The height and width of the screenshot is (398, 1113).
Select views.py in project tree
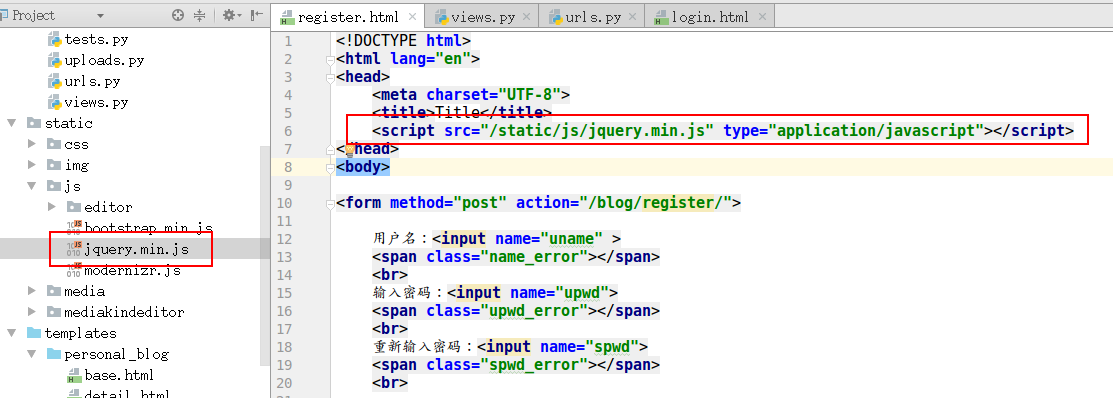97,102
